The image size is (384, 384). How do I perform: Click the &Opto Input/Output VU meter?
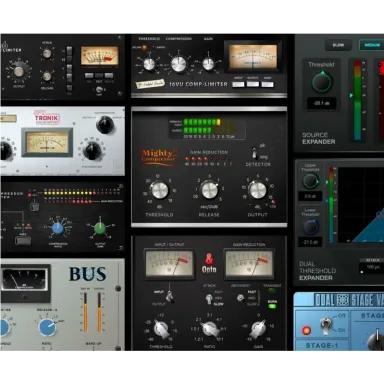pyautogui.click(x=169, y=263)
